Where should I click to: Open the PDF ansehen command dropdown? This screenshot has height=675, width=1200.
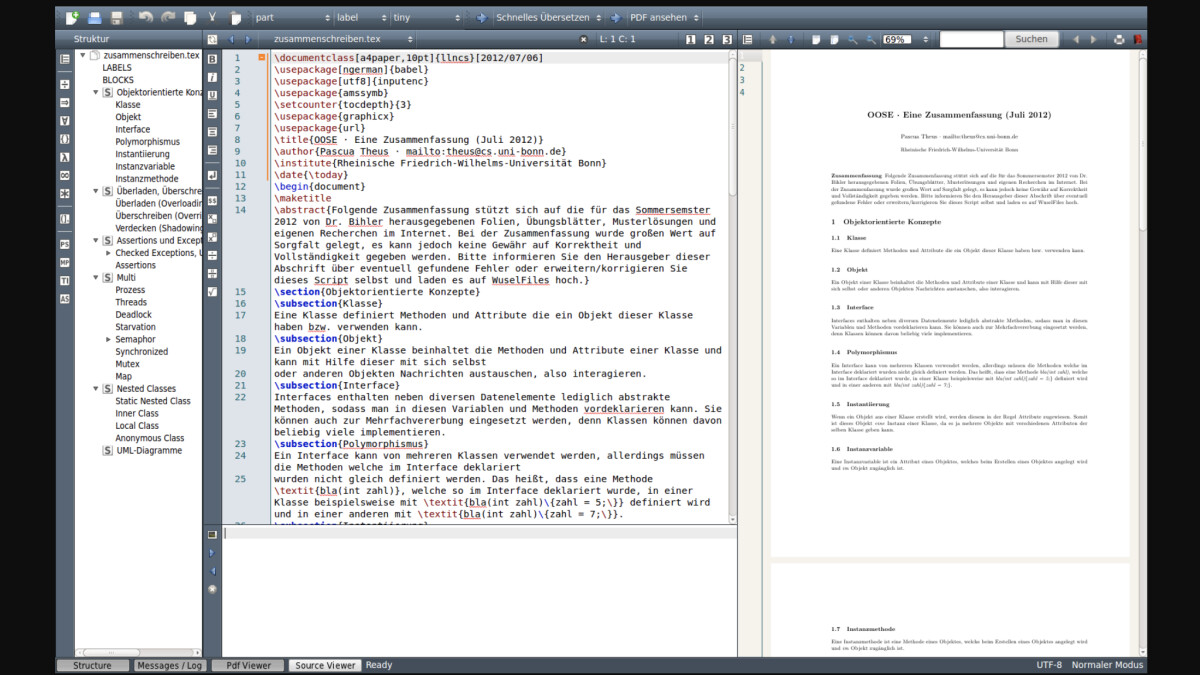(662, 17)
